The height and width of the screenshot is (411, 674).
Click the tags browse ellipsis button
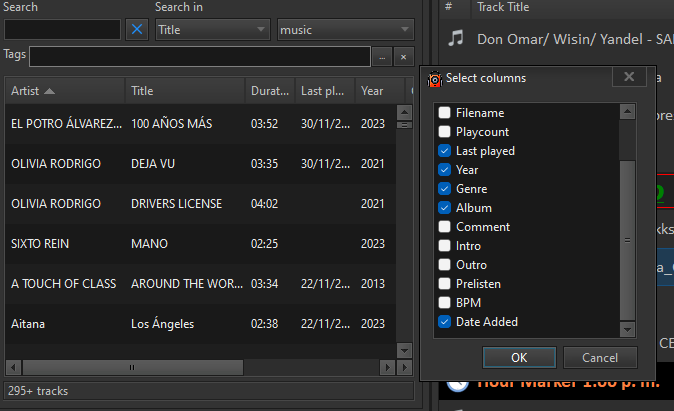382,56
